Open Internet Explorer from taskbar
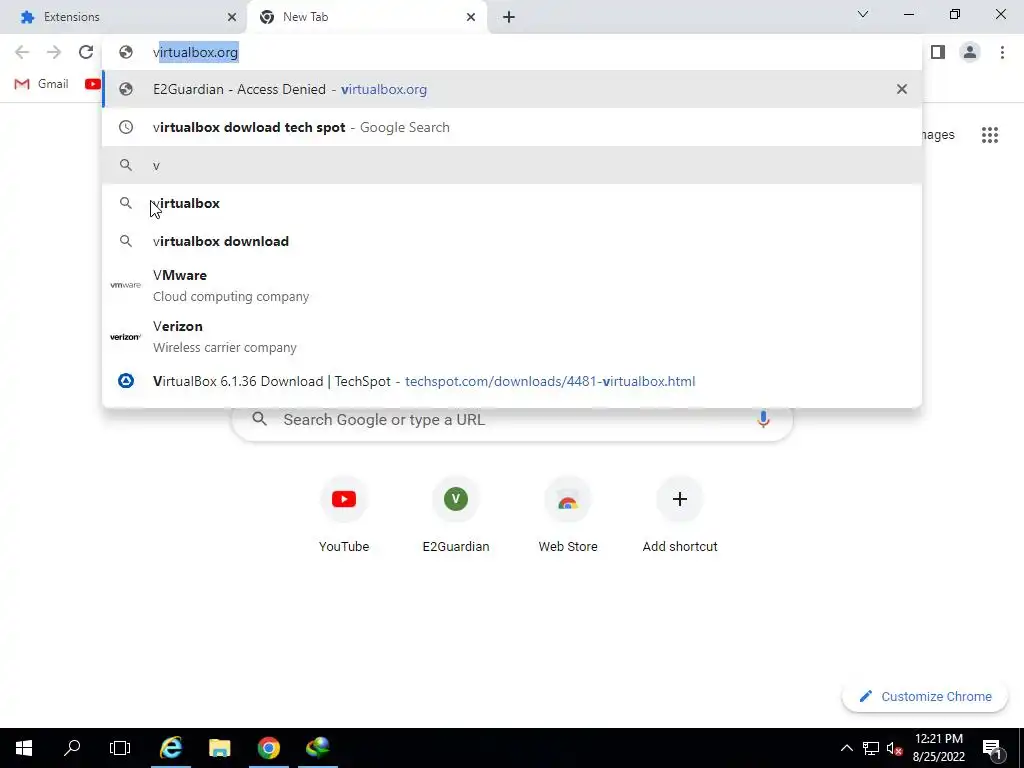Image resolution: width=1024 pixels, height=768 pixels. [170, 748]
